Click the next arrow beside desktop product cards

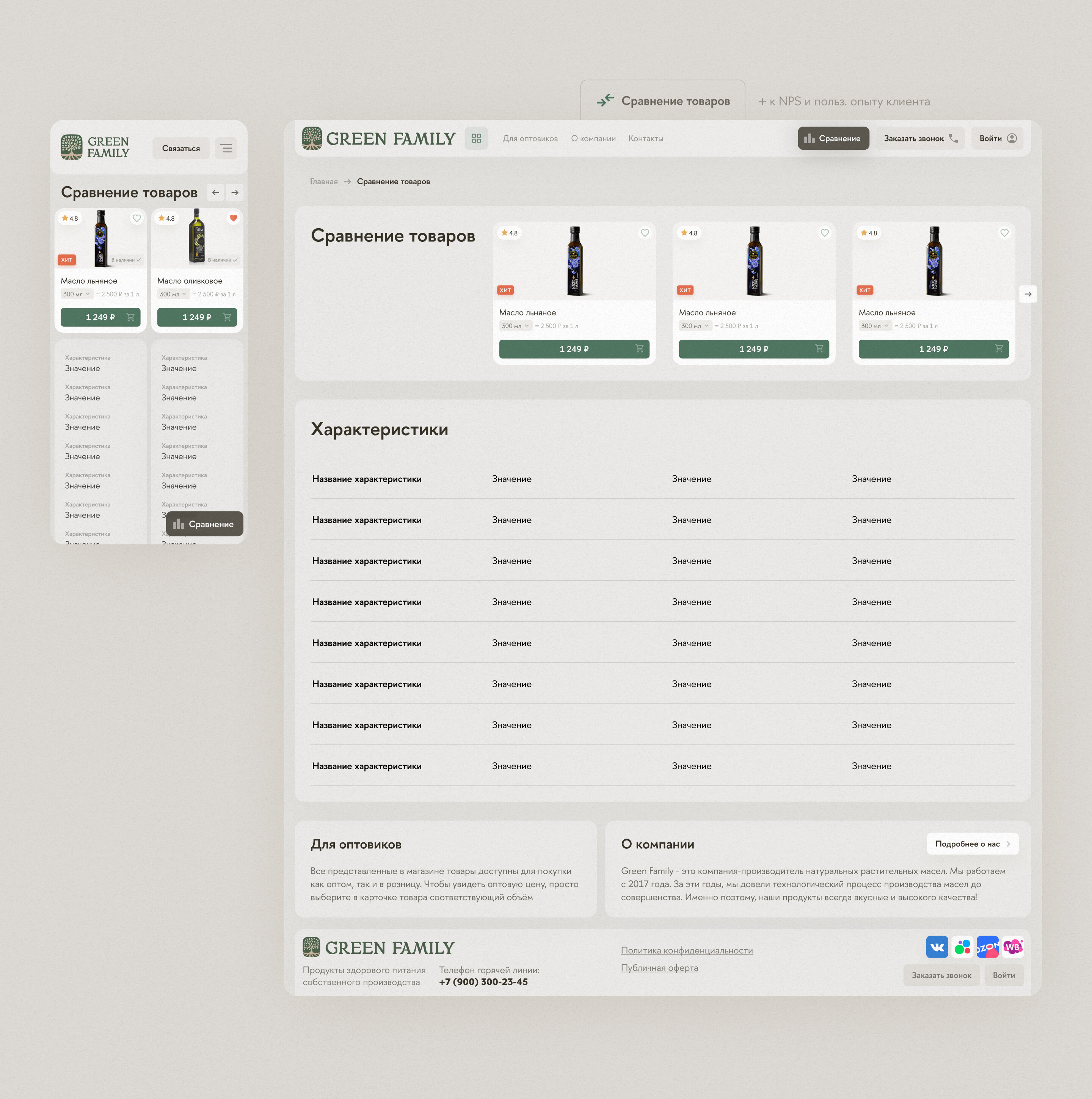1028,294
